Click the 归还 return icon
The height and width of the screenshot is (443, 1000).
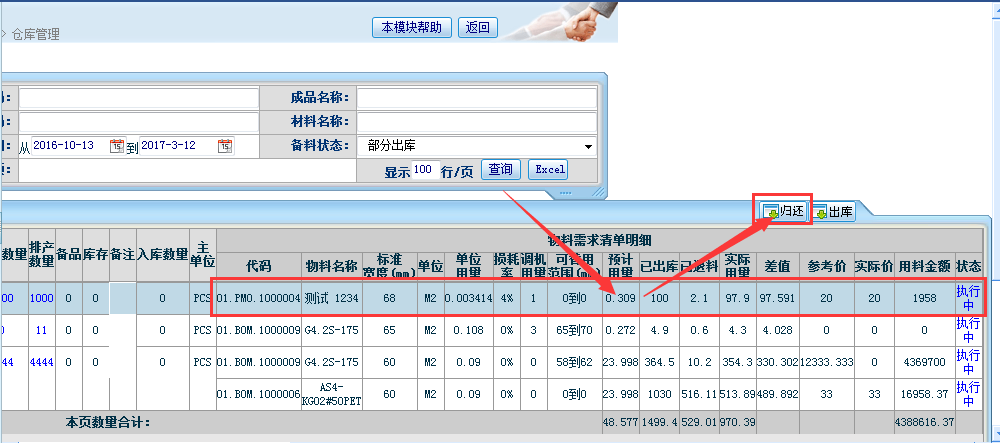tap(772, 211)
